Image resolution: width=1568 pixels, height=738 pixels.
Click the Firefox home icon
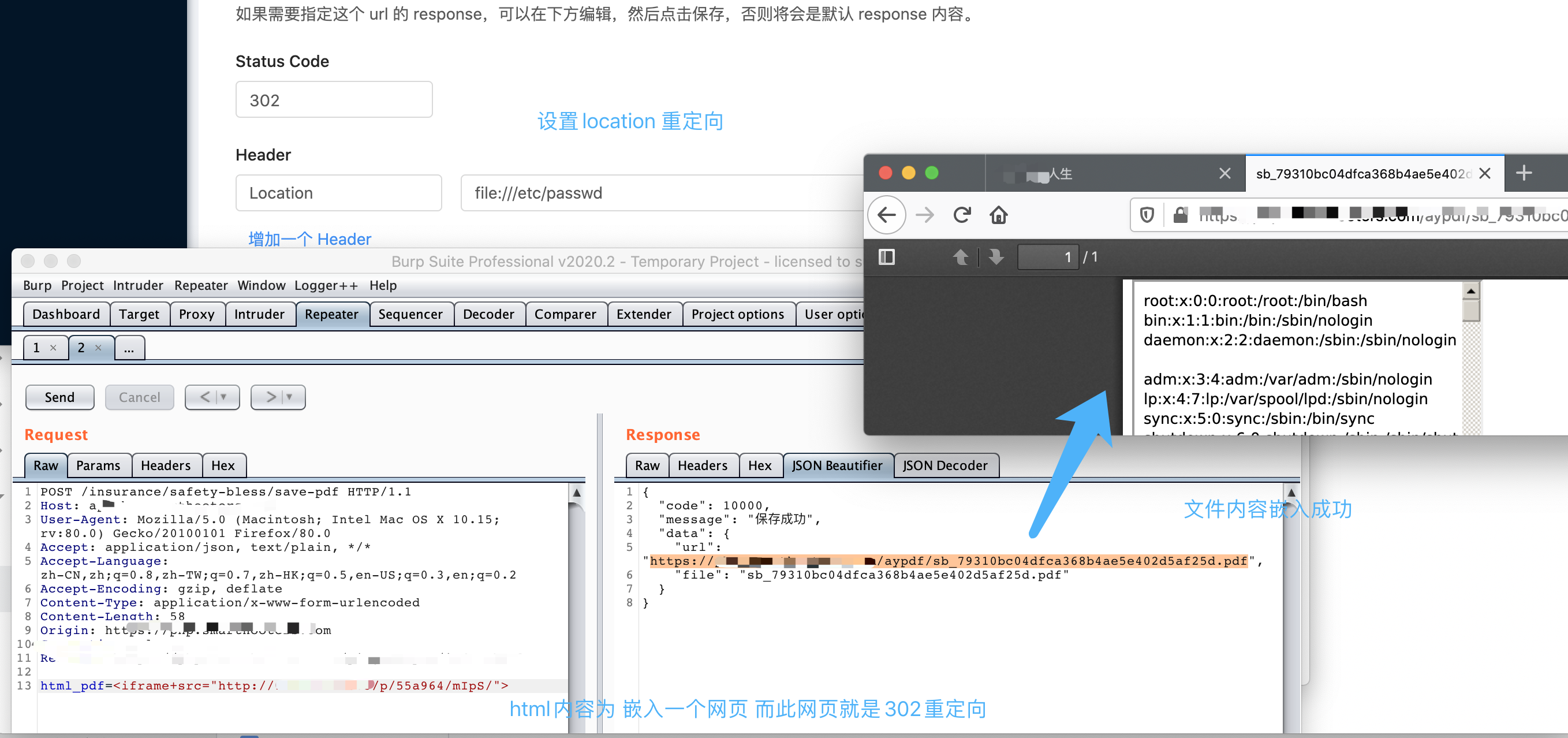998,214
